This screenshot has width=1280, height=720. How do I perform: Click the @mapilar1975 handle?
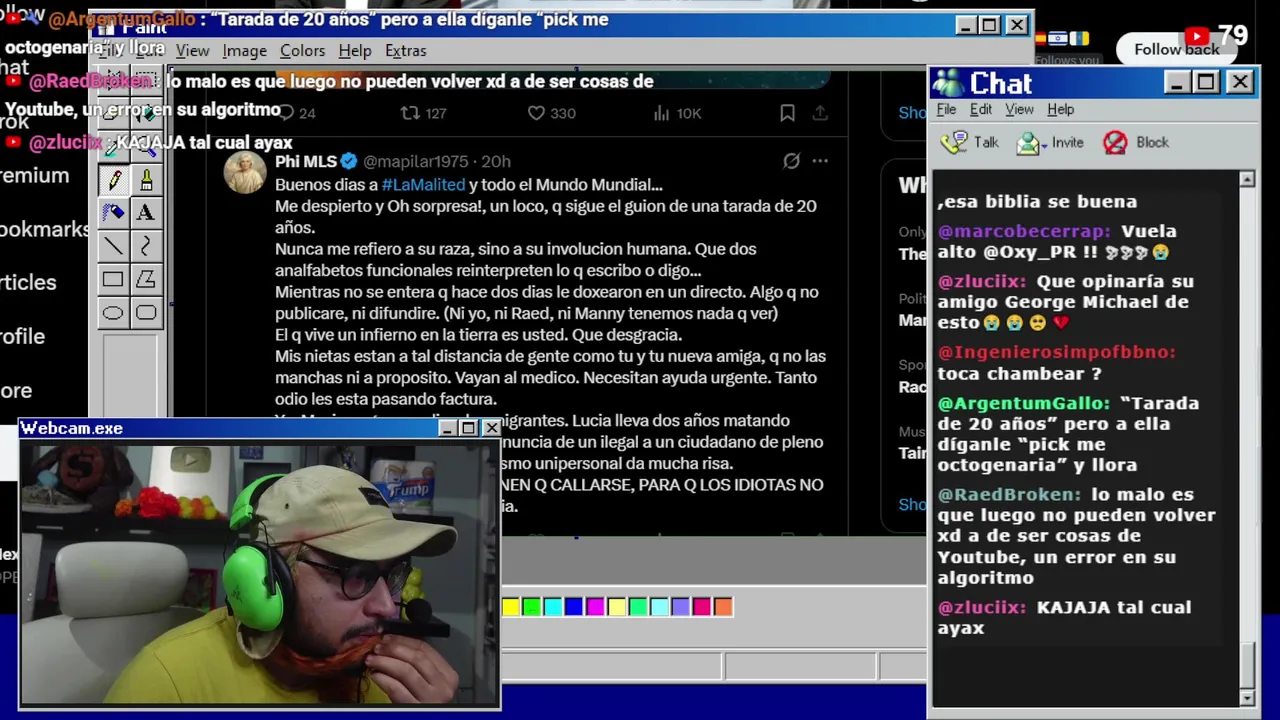click(415, 161)
